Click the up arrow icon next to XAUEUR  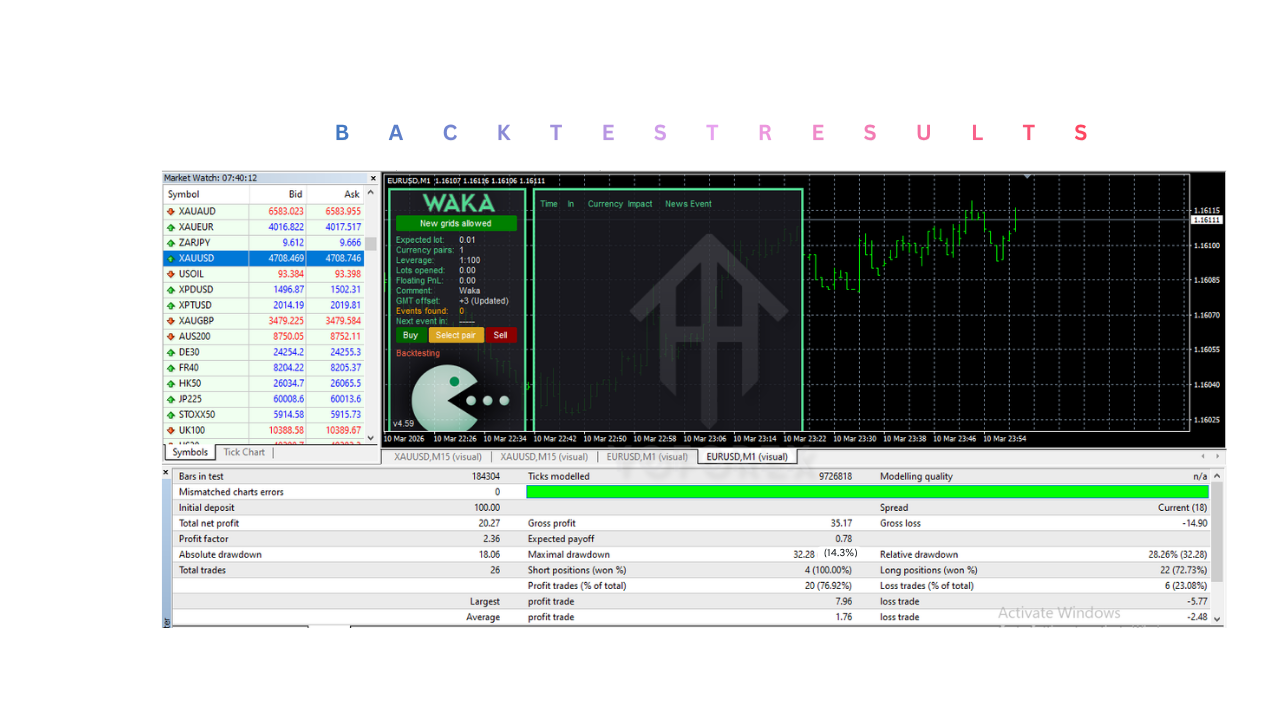(172, 226)
